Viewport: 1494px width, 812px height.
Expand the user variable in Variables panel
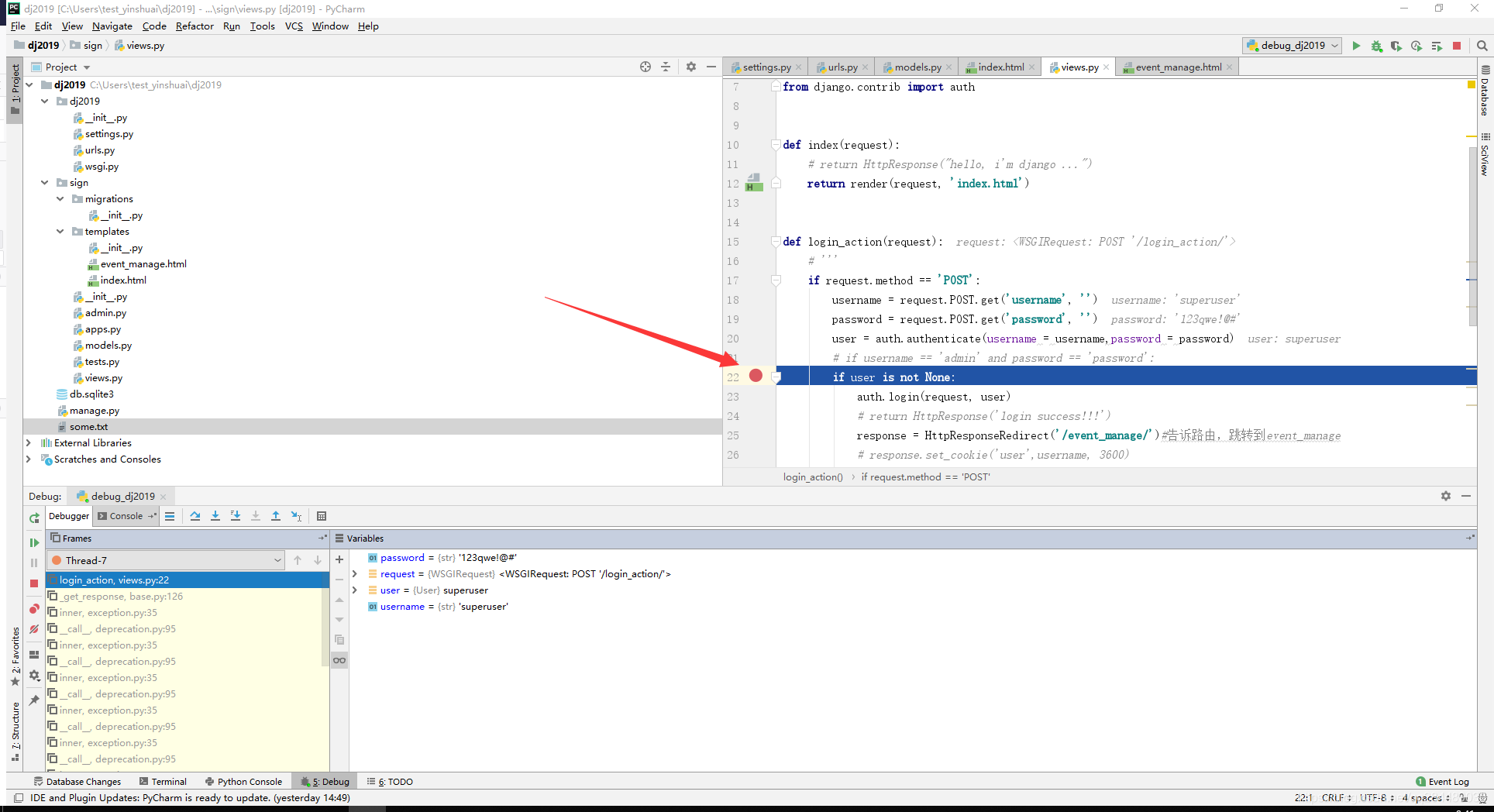click(x=355, y=590)
